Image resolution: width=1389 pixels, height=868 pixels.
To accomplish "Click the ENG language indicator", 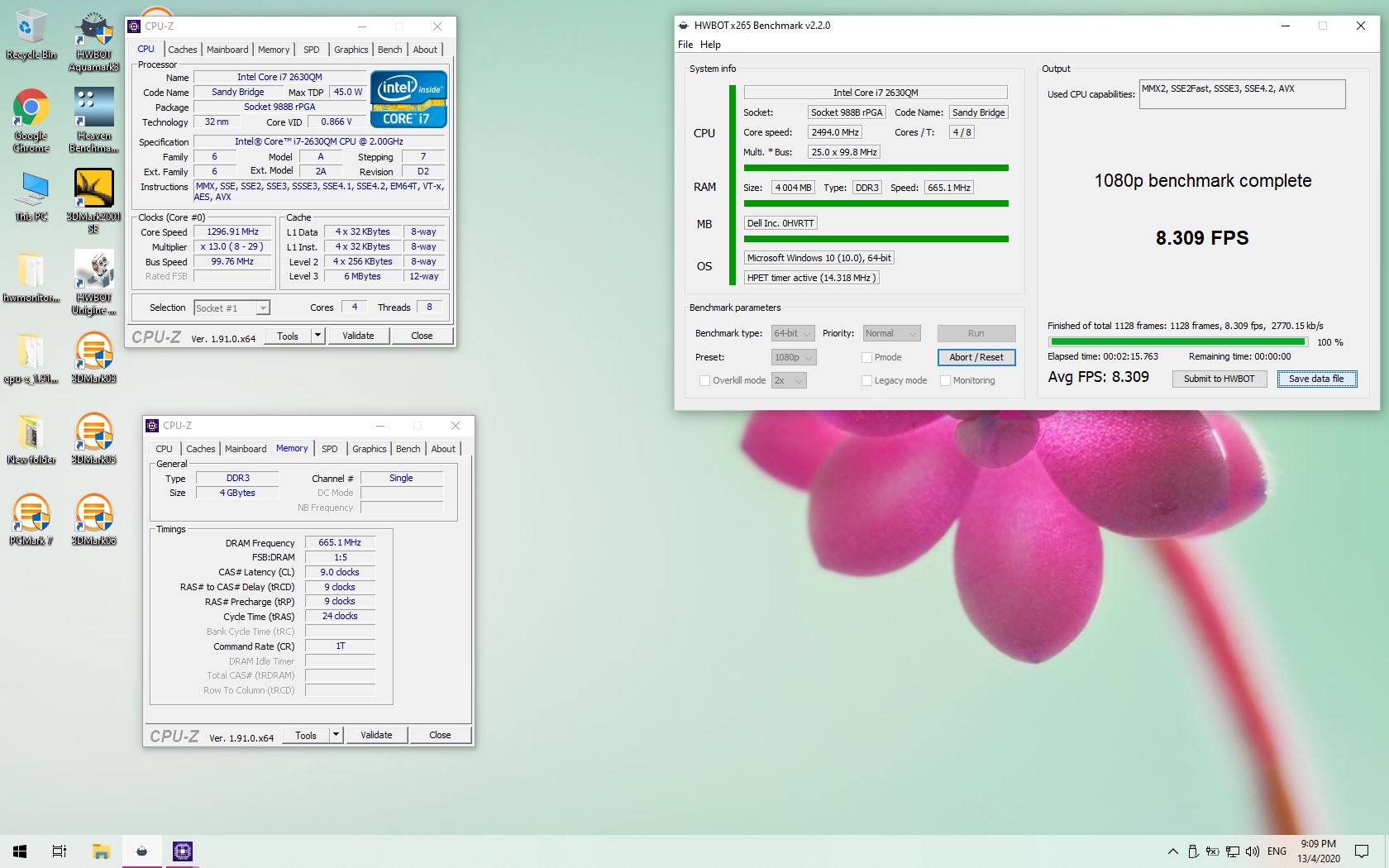I will point(1277,851).
